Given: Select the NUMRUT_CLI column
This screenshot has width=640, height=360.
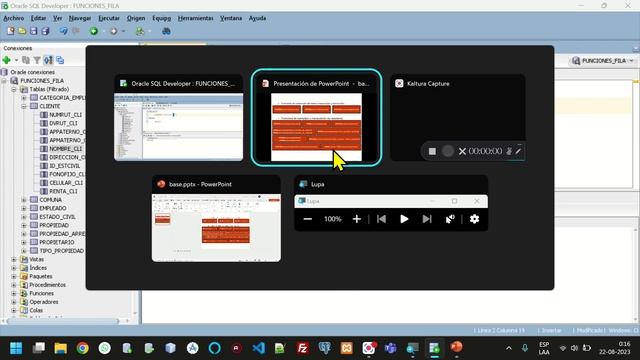Looking at the screenshot, I should [x=65, y=115].
